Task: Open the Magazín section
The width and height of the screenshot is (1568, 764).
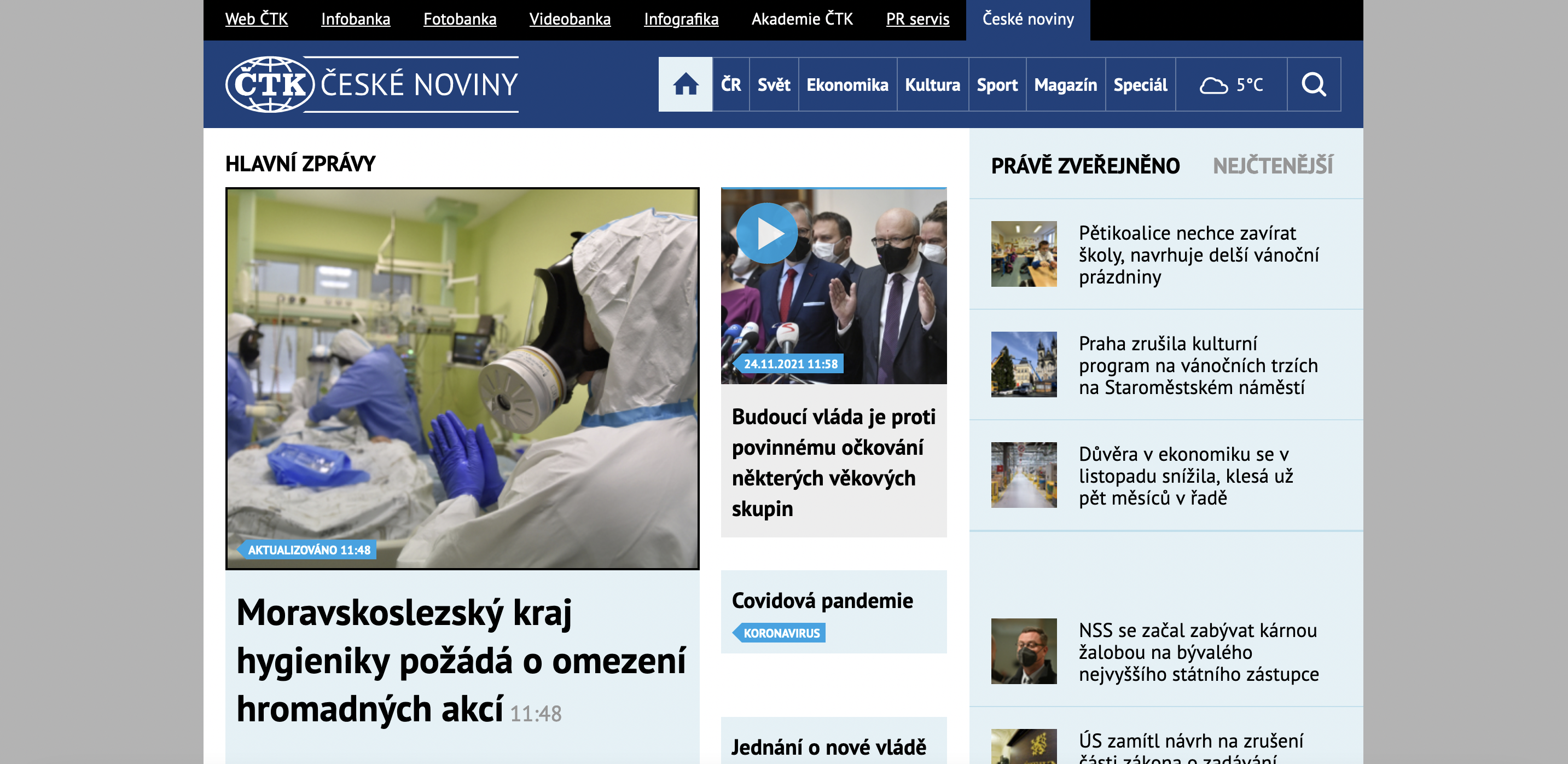Action: click(1065, 85)
